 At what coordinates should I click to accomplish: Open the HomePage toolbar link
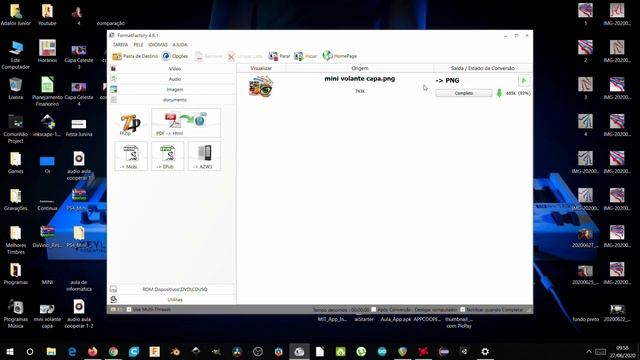click(x=340, y=56)
